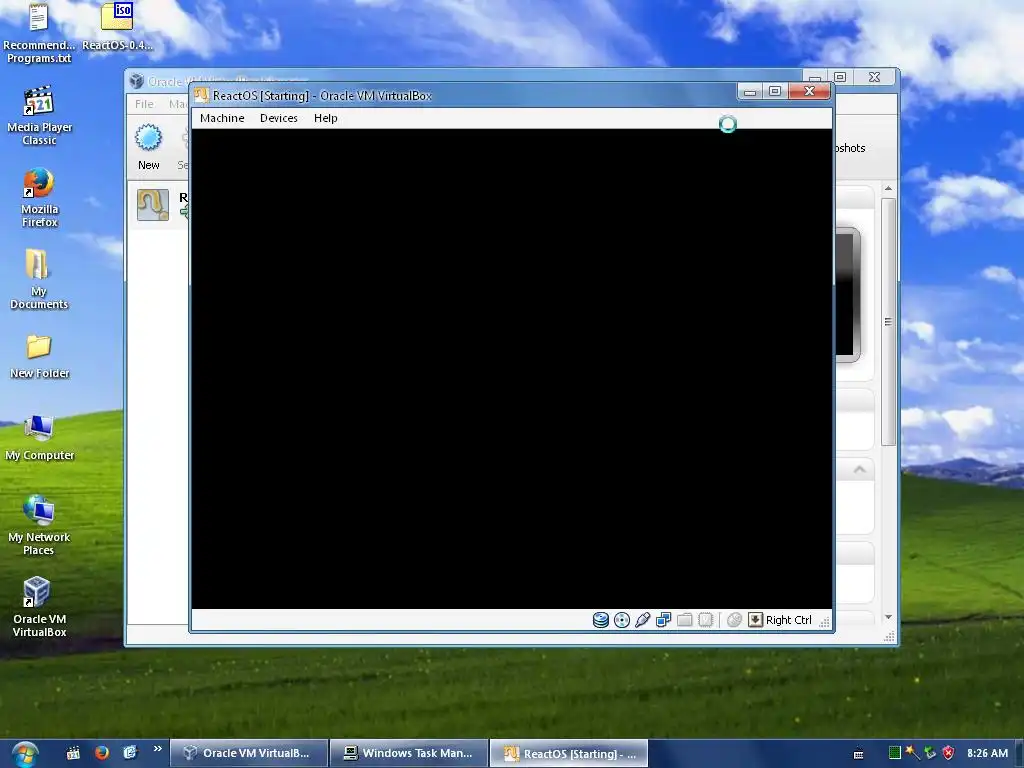Open the Machine menu in ReactOS window
This screenshot has width=1024, height=768.
[x=222, y=118]
